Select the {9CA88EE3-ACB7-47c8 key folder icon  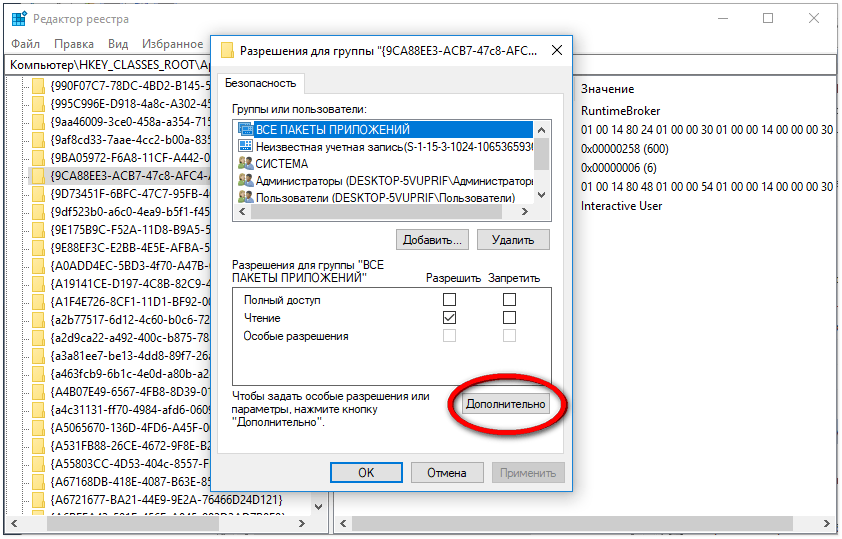39,174
